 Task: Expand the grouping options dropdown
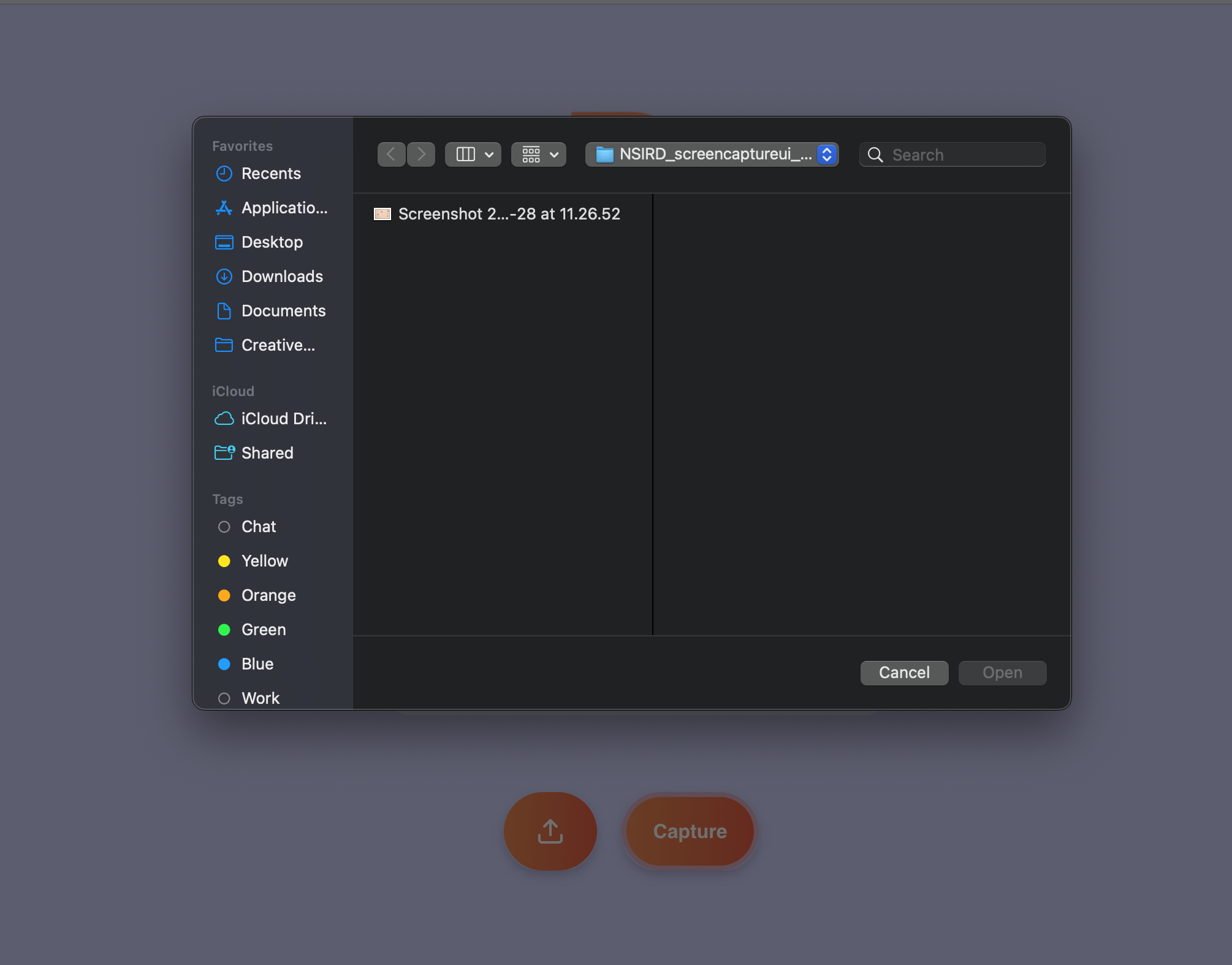click(539, 154)
